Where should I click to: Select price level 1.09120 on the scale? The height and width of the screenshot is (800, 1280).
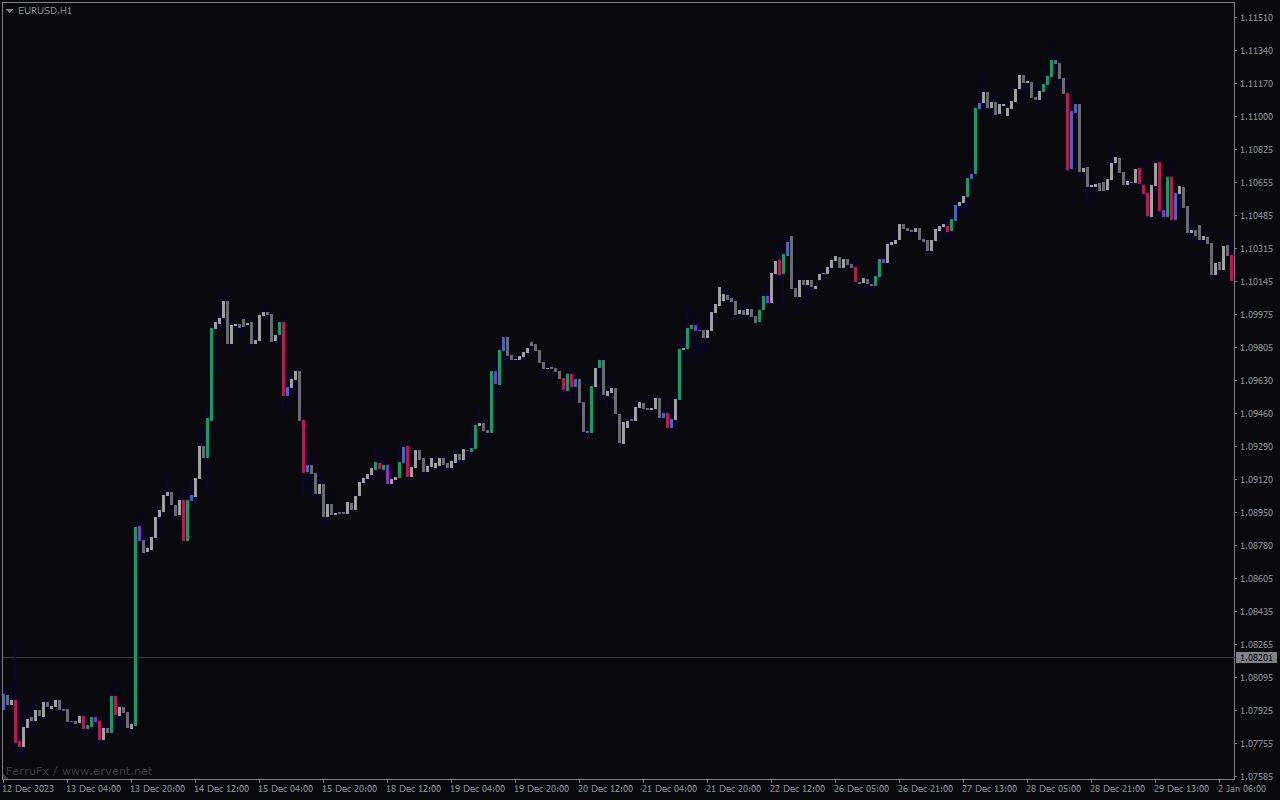coord(1256,479)
